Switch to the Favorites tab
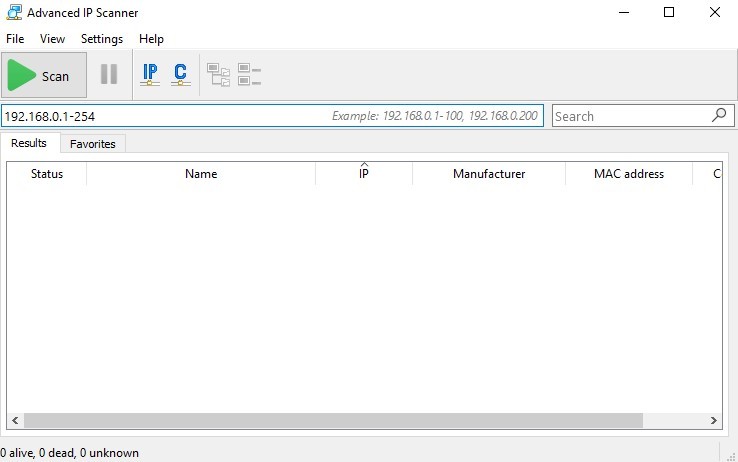Image resolution: width=738 pixels, height=462 pixels. 93,144
